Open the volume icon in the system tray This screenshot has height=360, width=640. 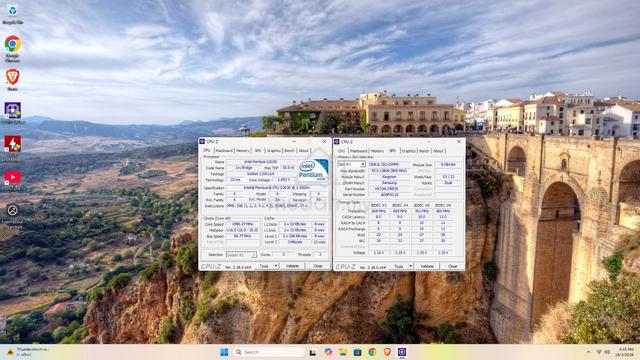[x=607, y=352]
